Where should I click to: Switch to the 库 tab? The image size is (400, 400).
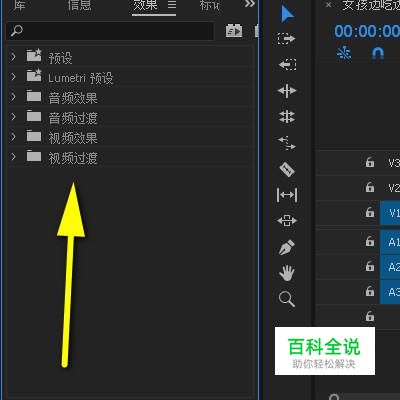(19, 5)
